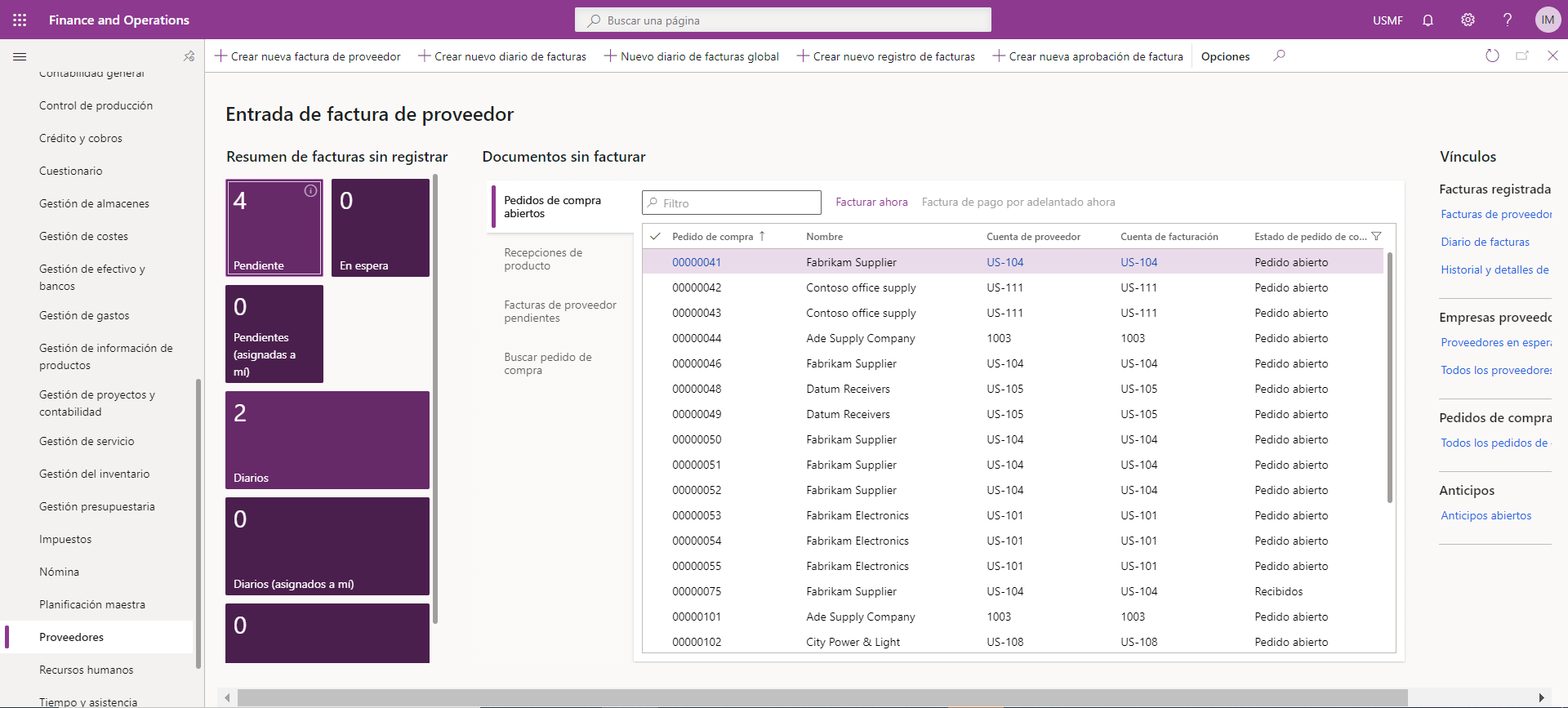Viewport: 1568px width, 708px height.
Task: Toggle sort arrow on Pedido de compra column
Action: (762, 236)
